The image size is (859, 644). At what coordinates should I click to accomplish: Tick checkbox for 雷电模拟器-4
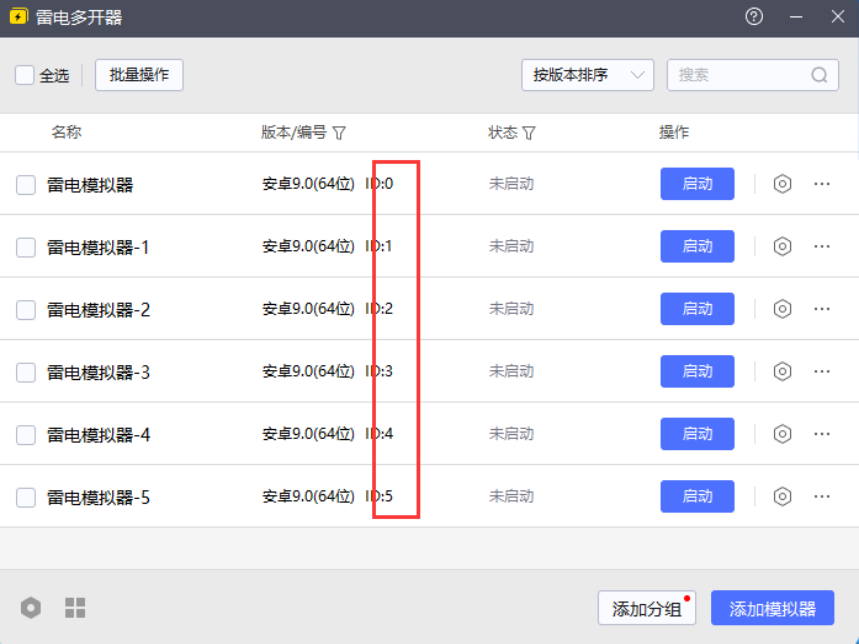[x=26, y=435]
